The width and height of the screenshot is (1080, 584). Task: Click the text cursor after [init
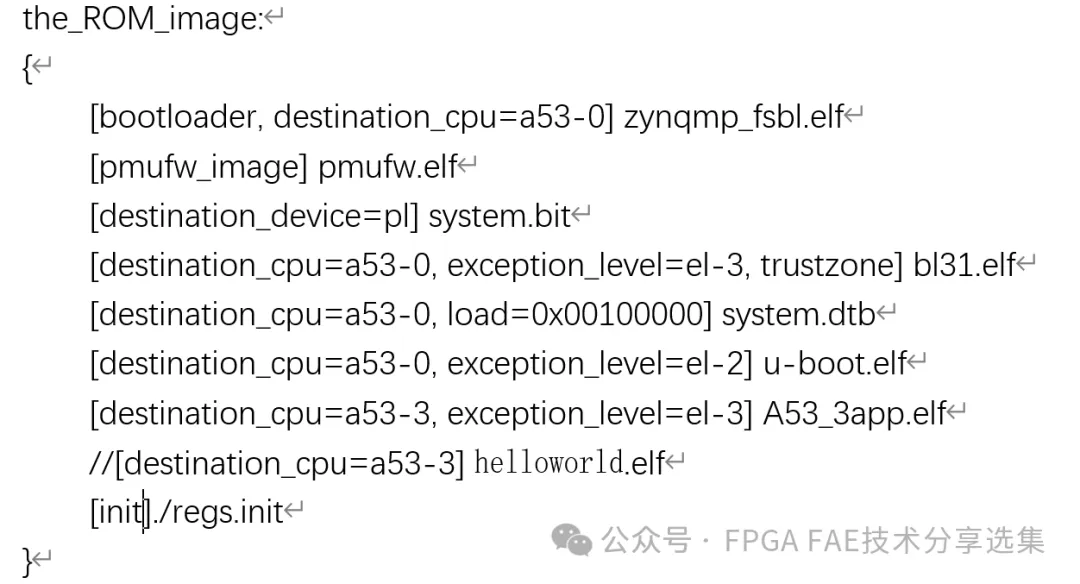tap(144, 512)
